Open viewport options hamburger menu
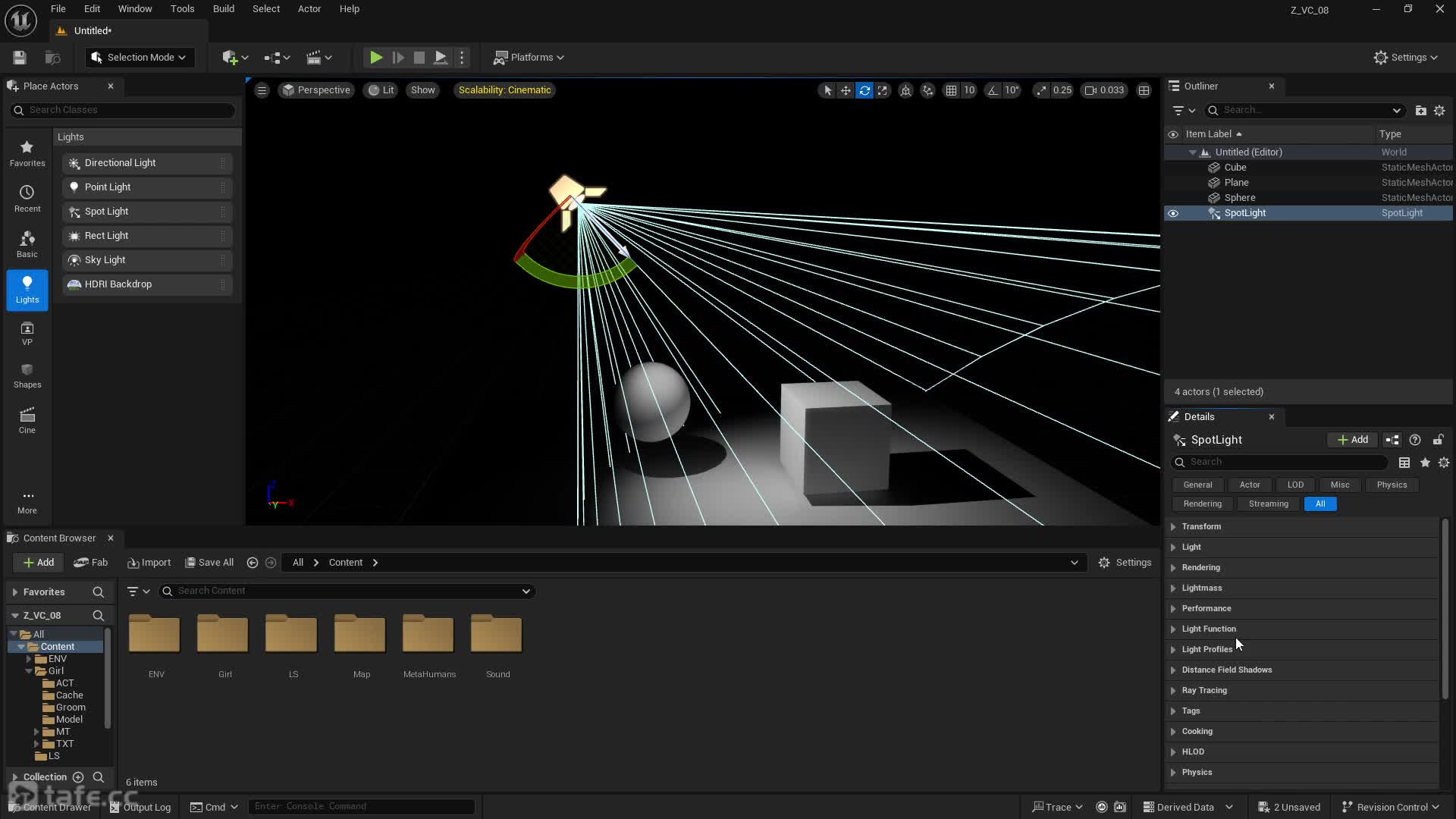 262,90
